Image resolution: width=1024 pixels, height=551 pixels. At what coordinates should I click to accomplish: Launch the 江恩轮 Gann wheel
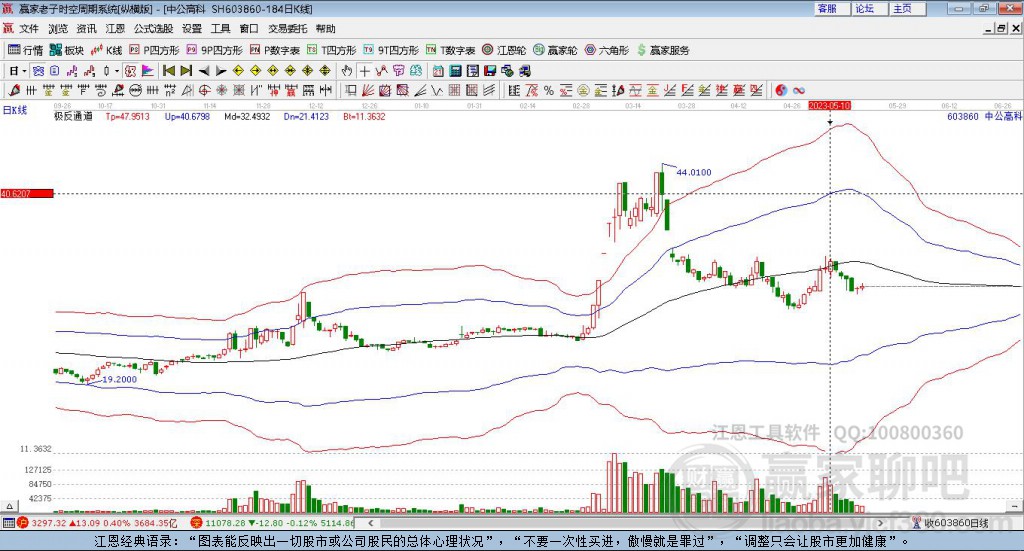504,50
